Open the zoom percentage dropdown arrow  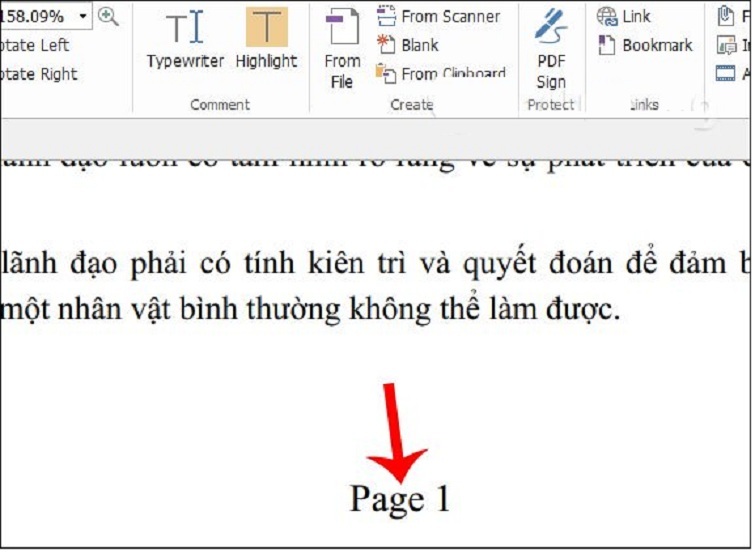click(82, 16)
